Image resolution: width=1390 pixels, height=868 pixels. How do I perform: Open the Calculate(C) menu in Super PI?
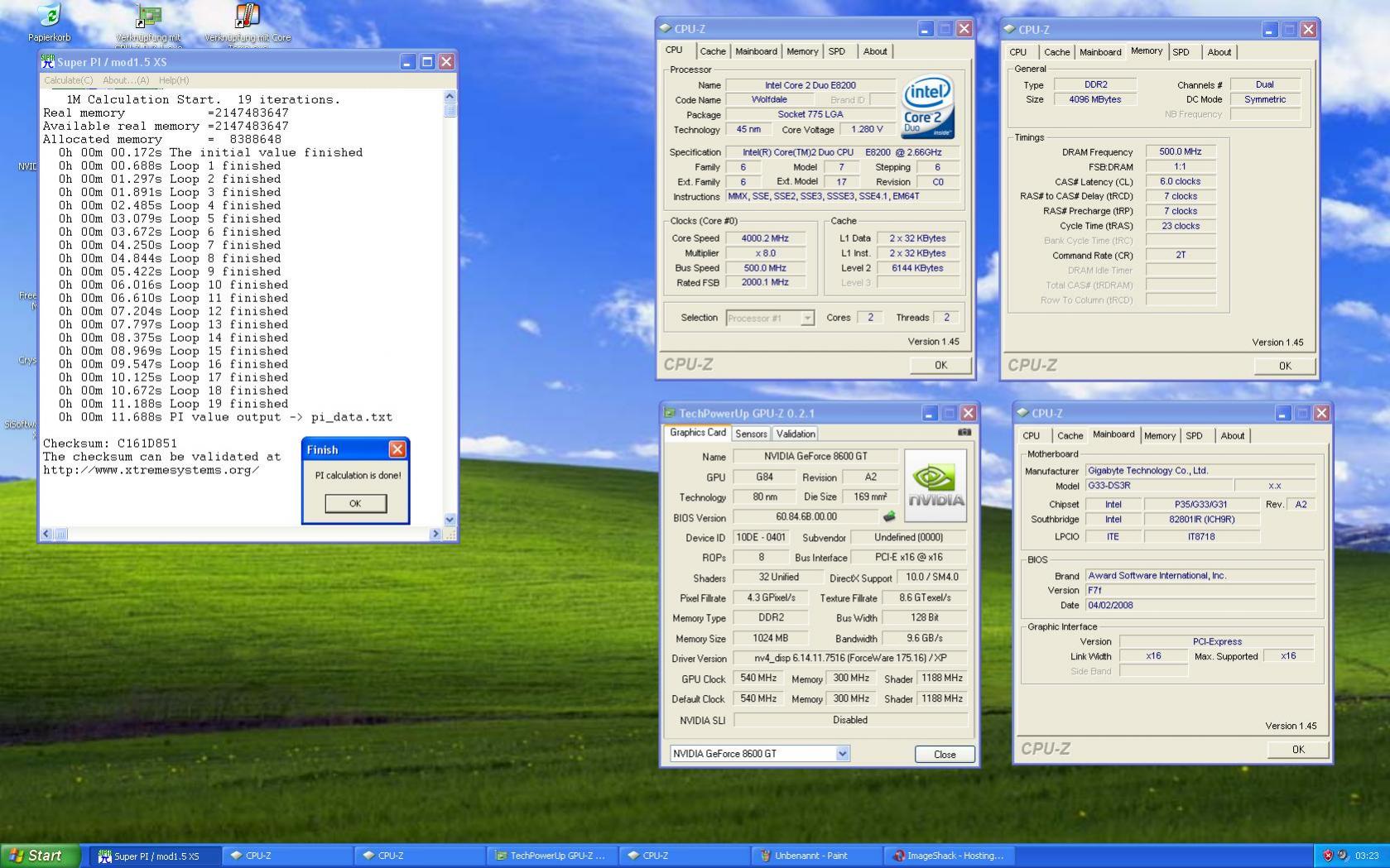pyautogui.click(x=68, y=80)
